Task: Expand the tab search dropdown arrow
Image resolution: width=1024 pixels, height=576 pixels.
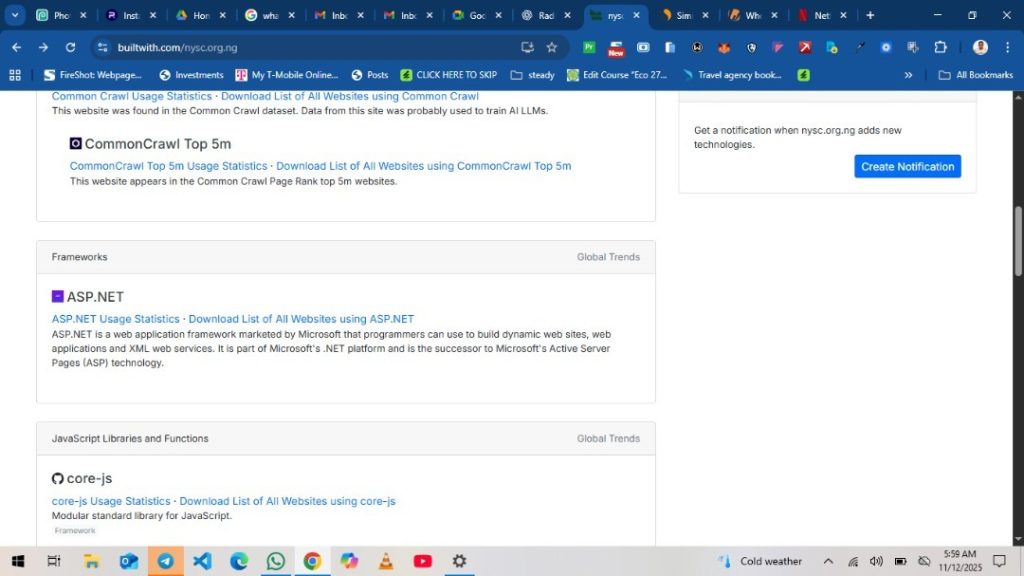Action: click(15, 15)
